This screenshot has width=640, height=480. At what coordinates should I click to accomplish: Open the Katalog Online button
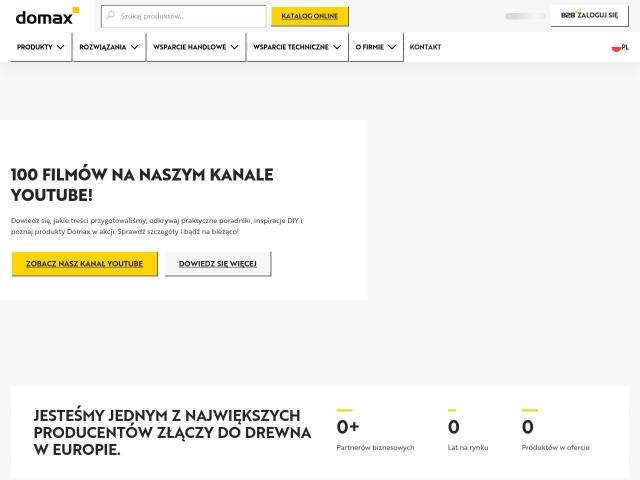[x=310, y=16]
